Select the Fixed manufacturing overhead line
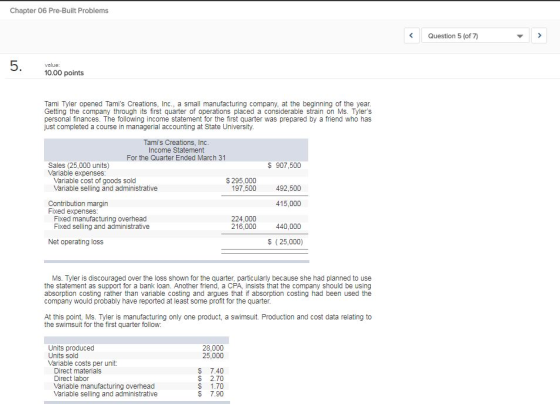560x411 pixels. click(x=176, y=219)
